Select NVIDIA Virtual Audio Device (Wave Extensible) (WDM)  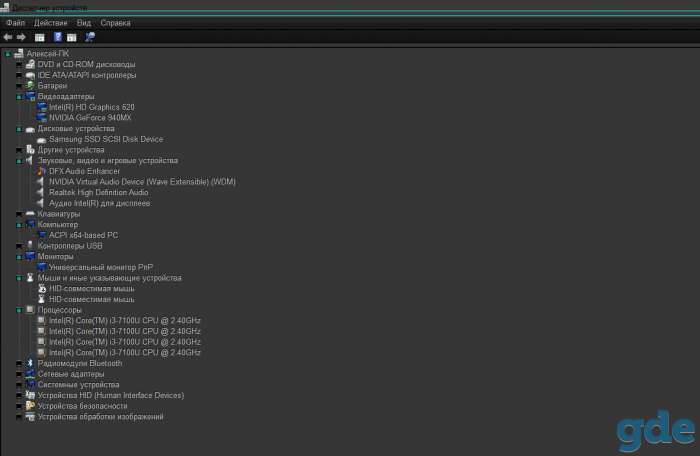[x=142, y=182]
